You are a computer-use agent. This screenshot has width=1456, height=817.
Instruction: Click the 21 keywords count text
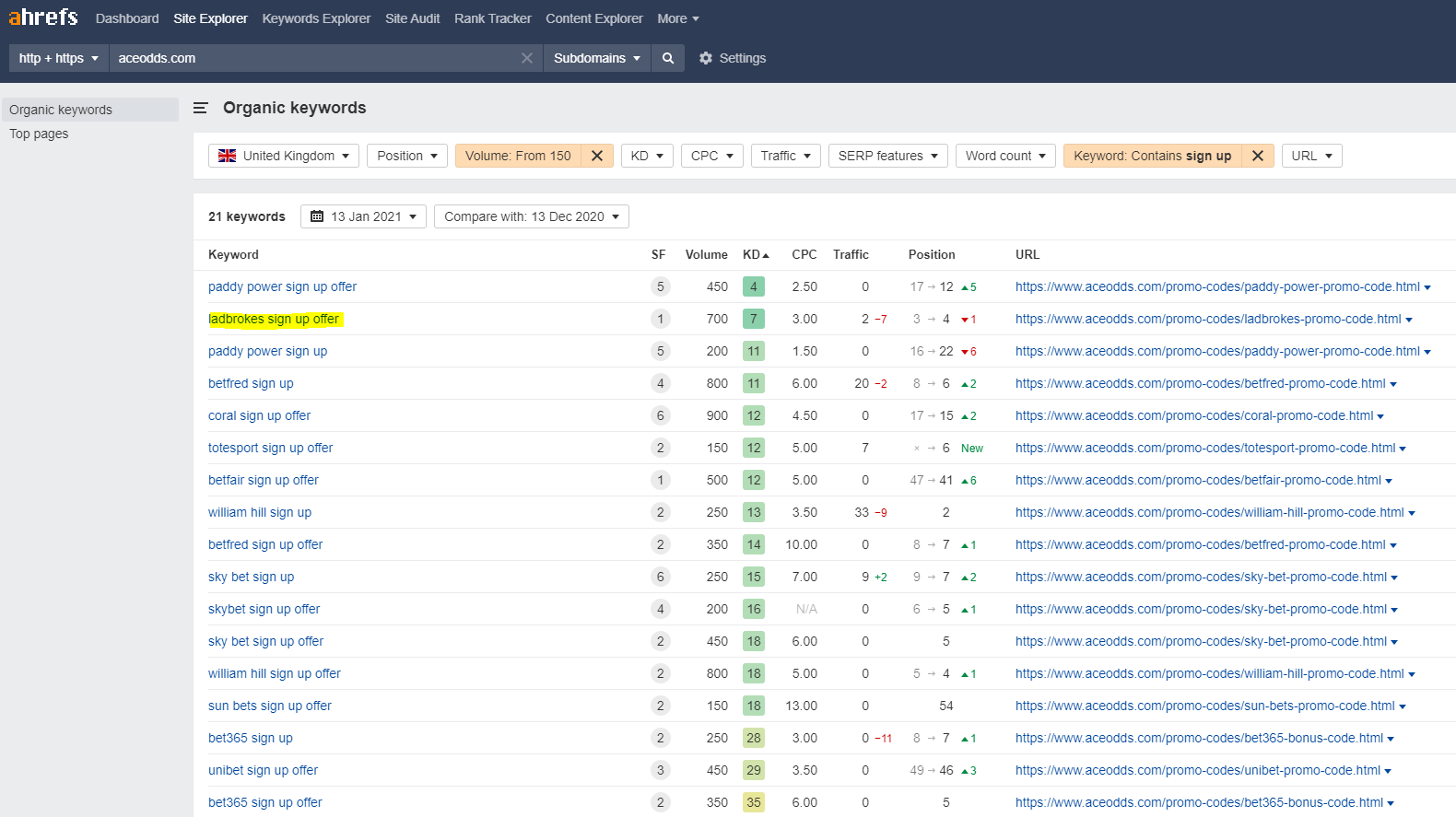[247, 216]
